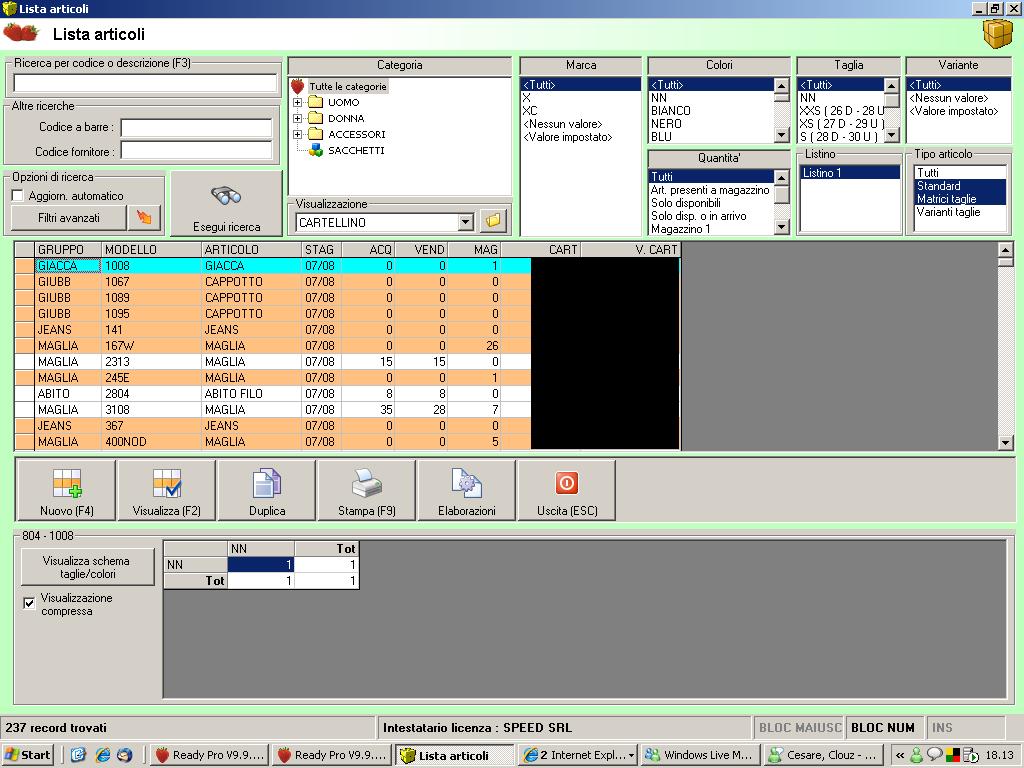Click Quantita' list down arrow
1024x768 pixels.
(781, 227)
